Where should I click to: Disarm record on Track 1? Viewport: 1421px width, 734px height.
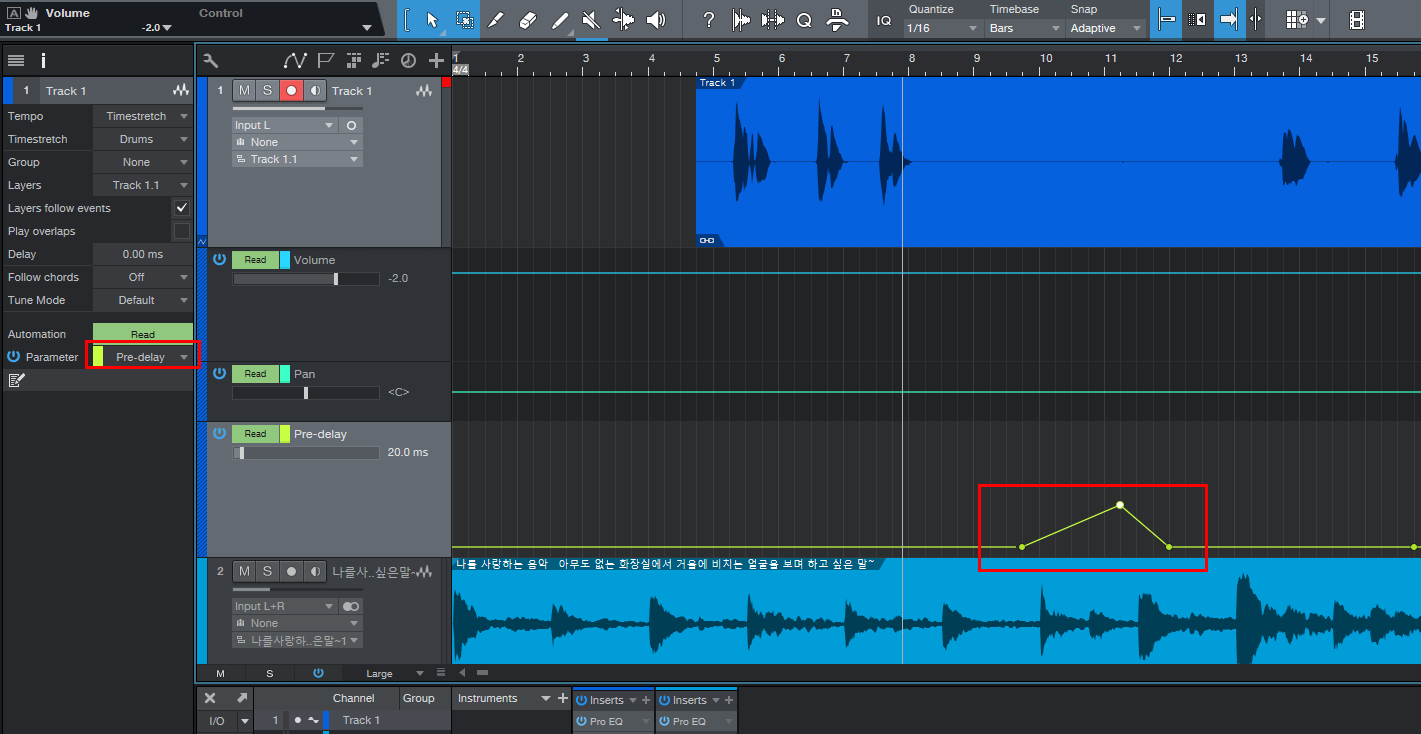(291, 90)
